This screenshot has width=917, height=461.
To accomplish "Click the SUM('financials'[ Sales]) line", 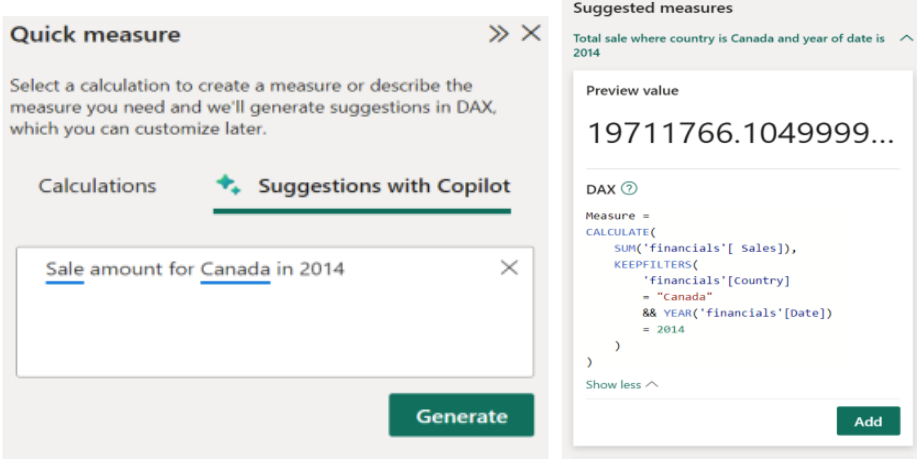I will [706, 248].
